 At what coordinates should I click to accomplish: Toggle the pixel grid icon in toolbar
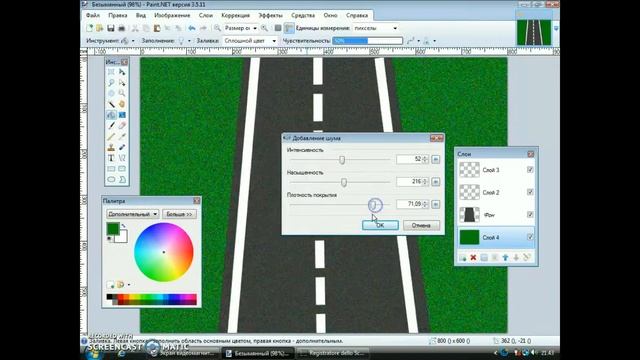278,28
